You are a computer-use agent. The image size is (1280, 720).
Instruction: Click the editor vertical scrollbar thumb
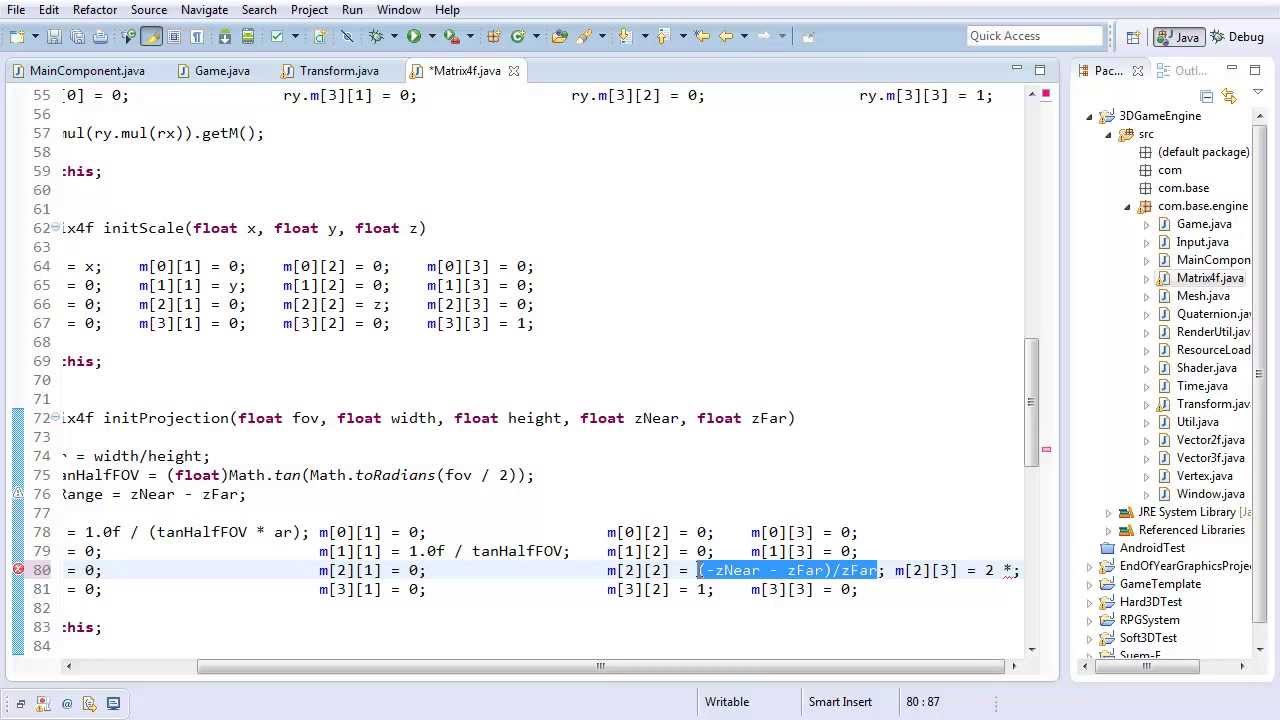1033,402
